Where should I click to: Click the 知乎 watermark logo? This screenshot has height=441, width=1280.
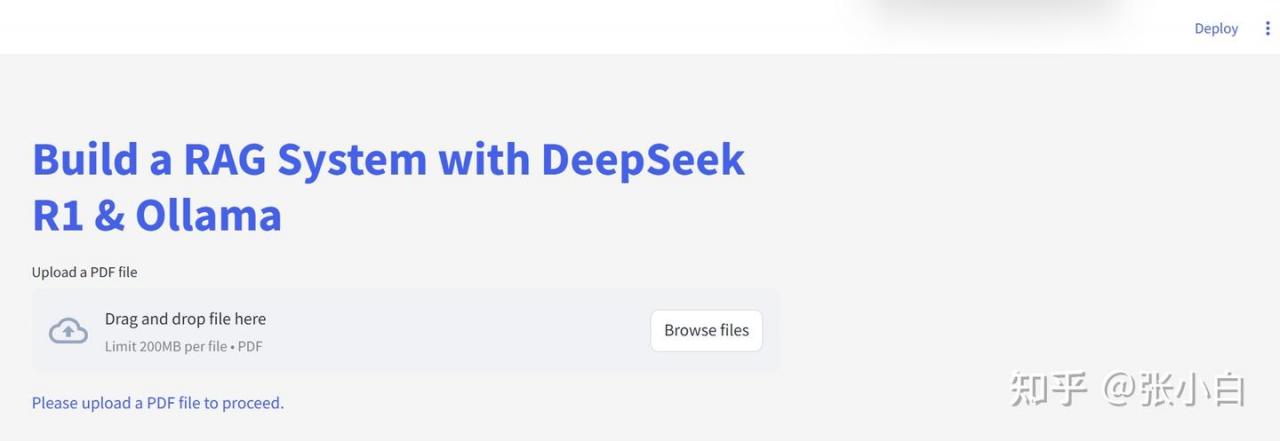pos(1048,389)
